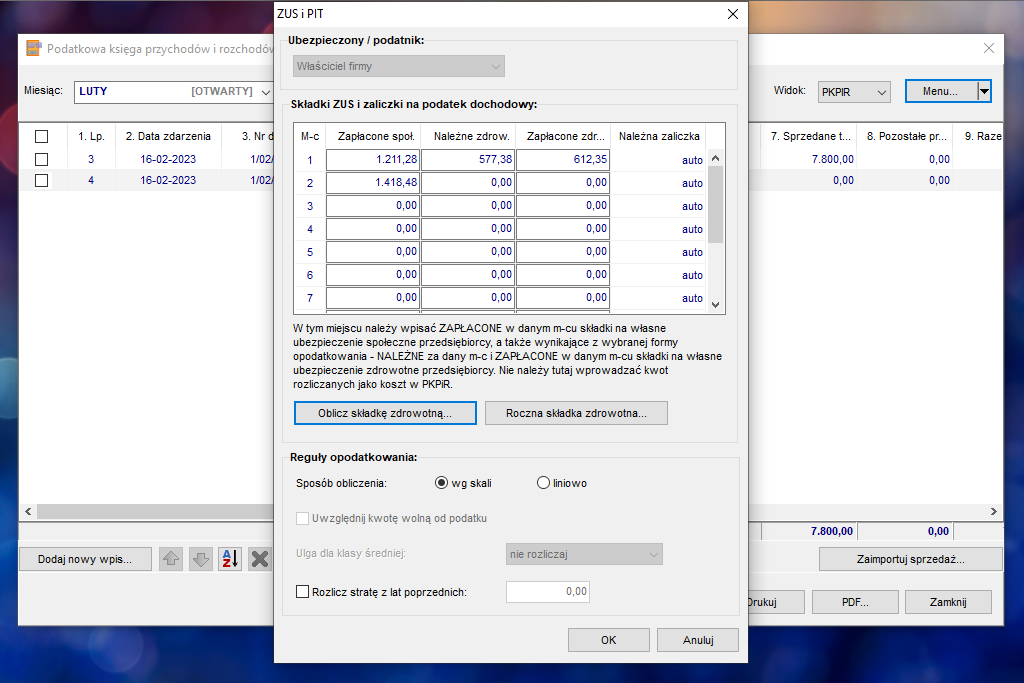Click the loss amount field showing 0,00

point(548,592)
